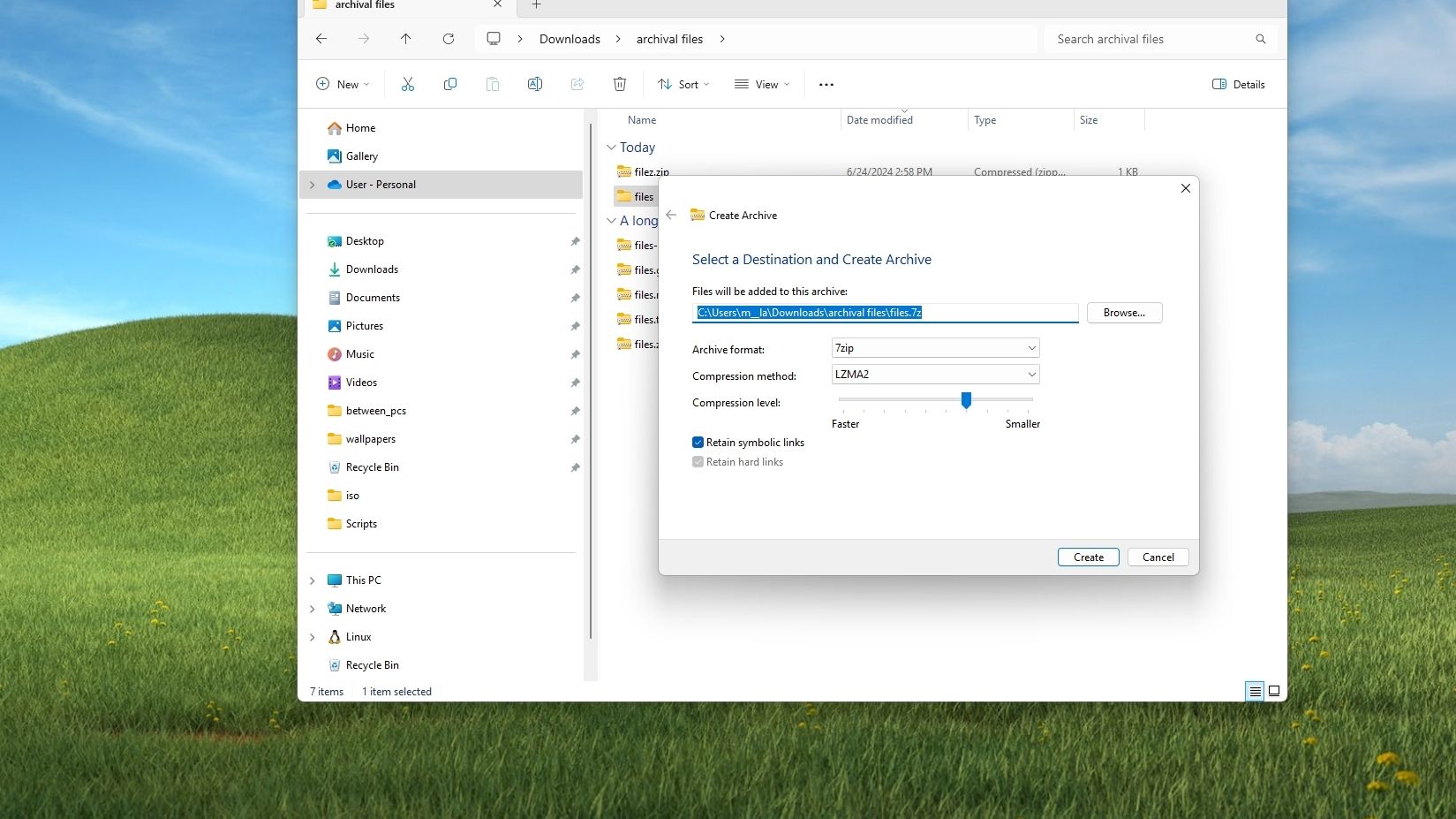Click the Copy icon in toolbar

(450, 84)
